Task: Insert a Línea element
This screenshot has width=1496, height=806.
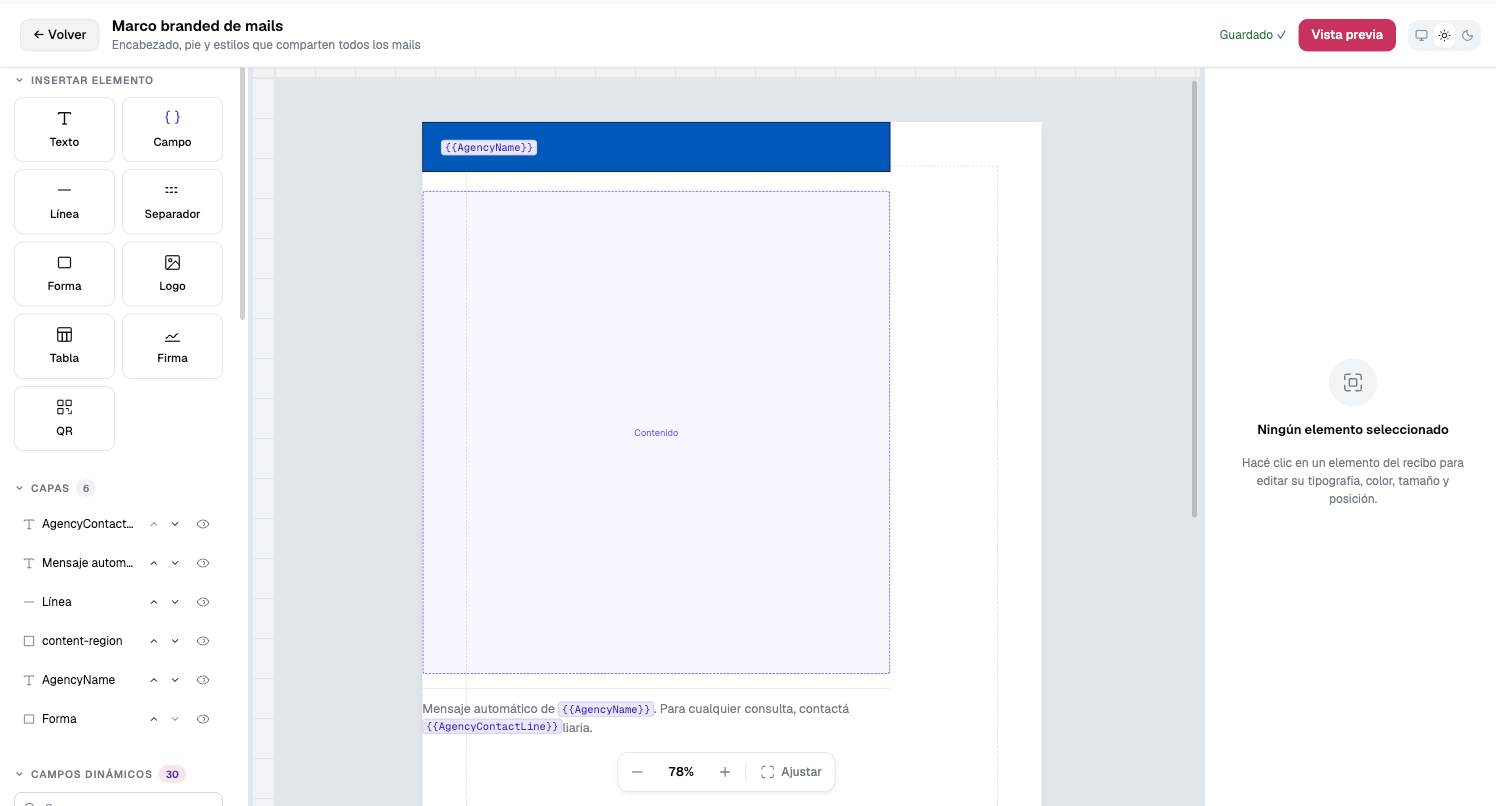Action: point(64,201)
